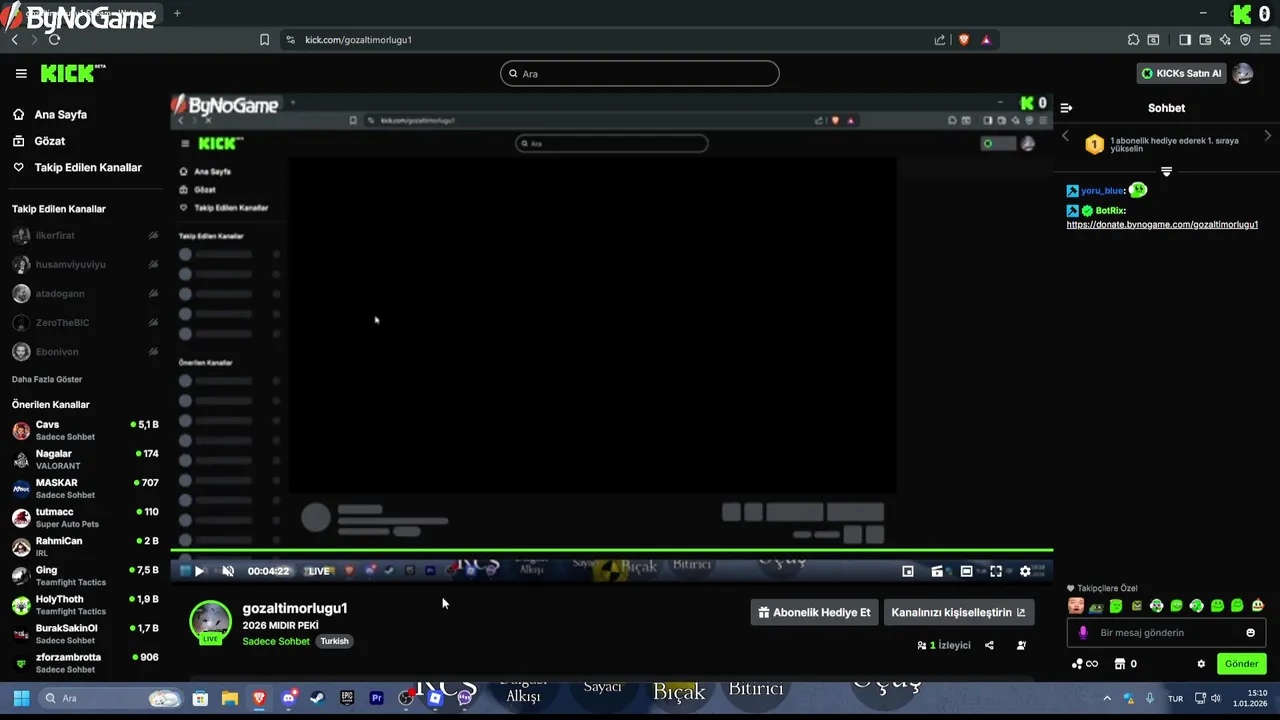Reload the browser page
Image resolution: width=1280 pixels, height=720 pixels.
(54, 39)
